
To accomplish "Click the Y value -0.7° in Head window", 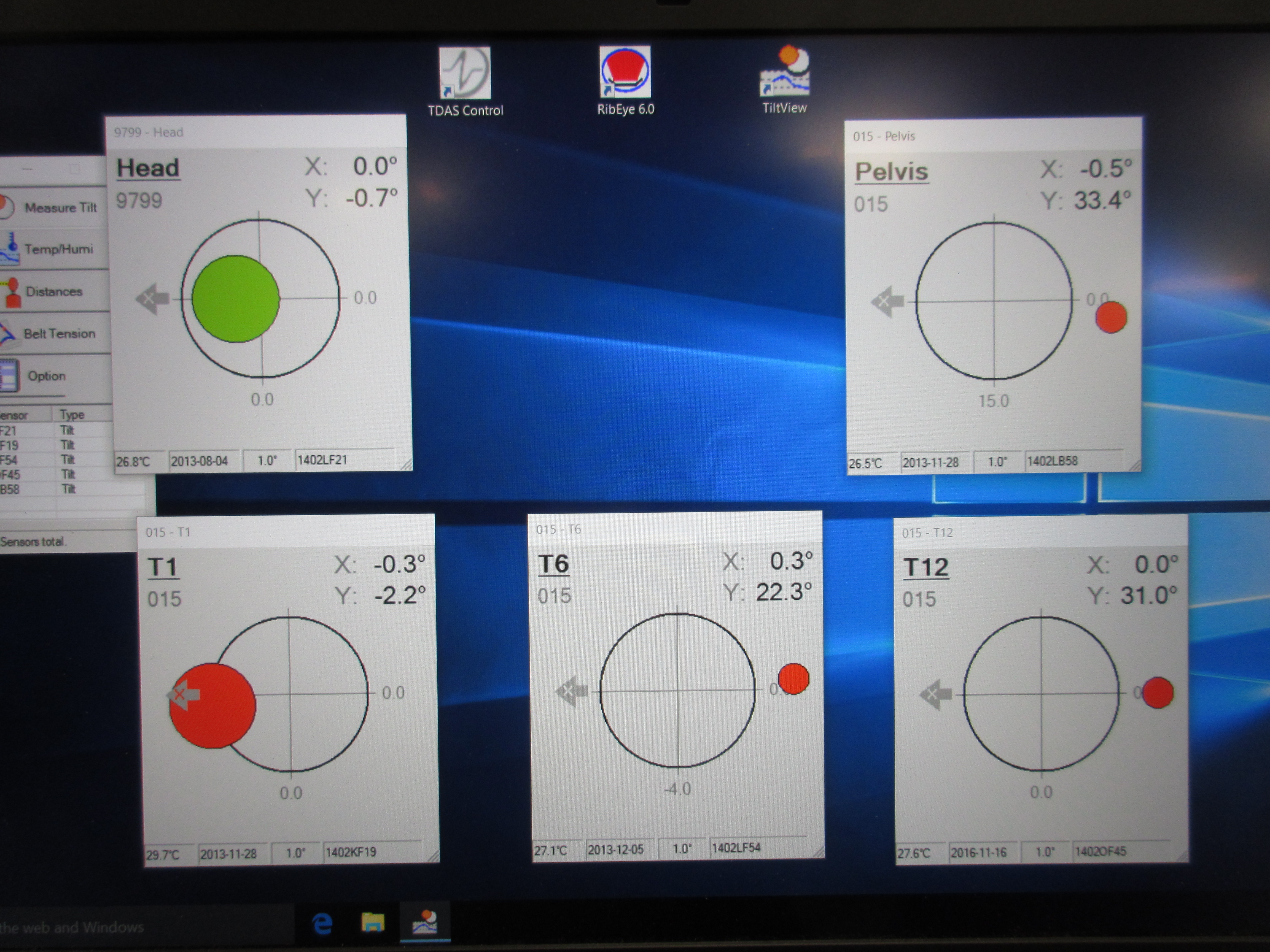I will pyautogui.click(x=372, y=198).
